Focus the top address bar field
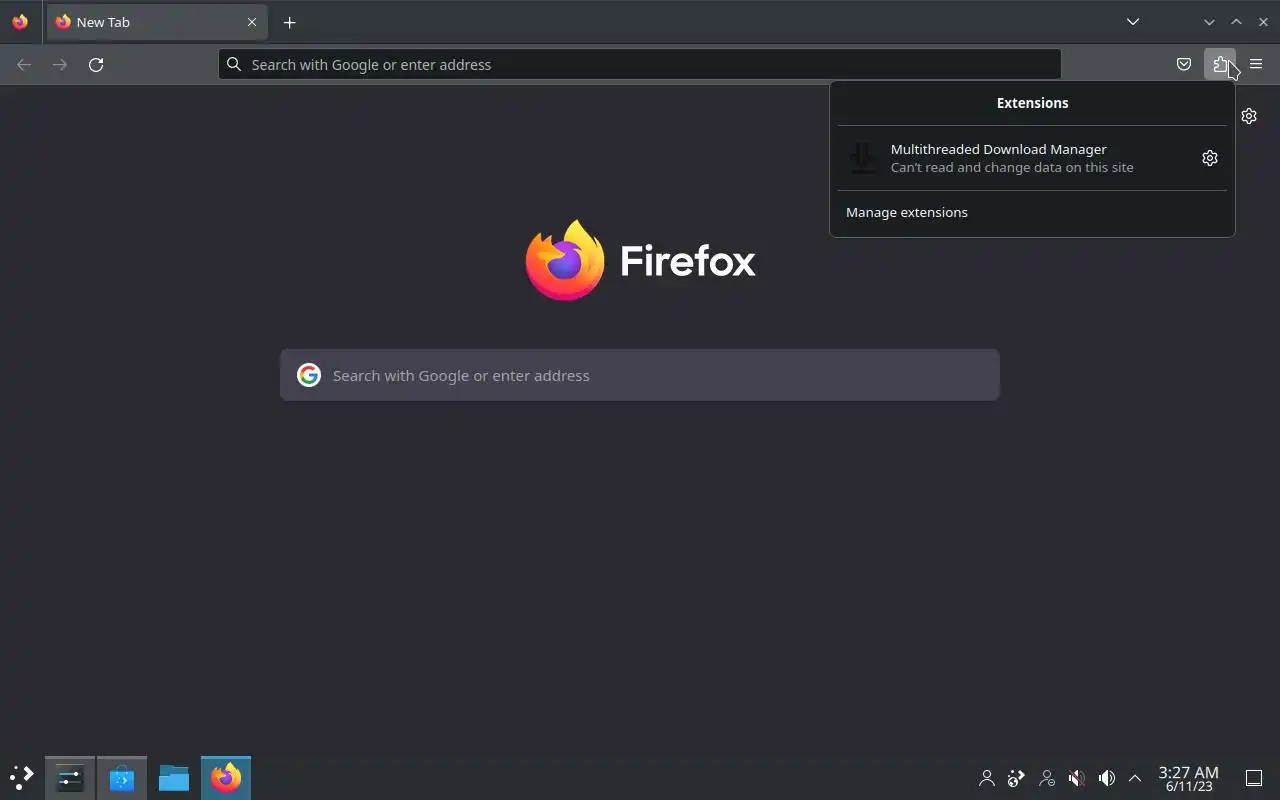This screenshot has height=800, width=1280. (x=640, y=64)
